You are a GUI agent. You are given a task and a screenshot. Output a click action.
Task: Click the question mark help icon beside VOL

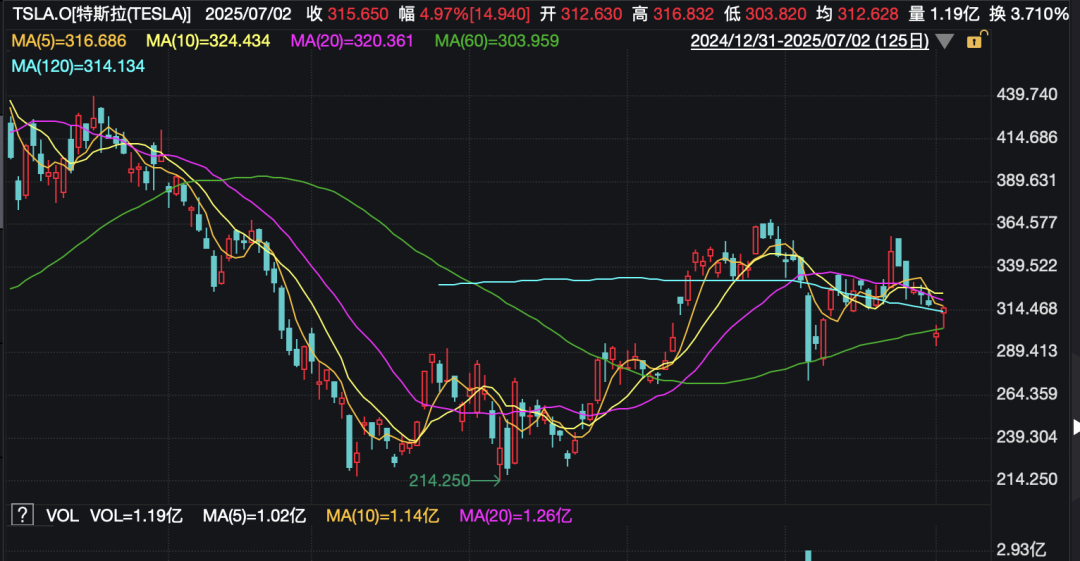[22, 515]
